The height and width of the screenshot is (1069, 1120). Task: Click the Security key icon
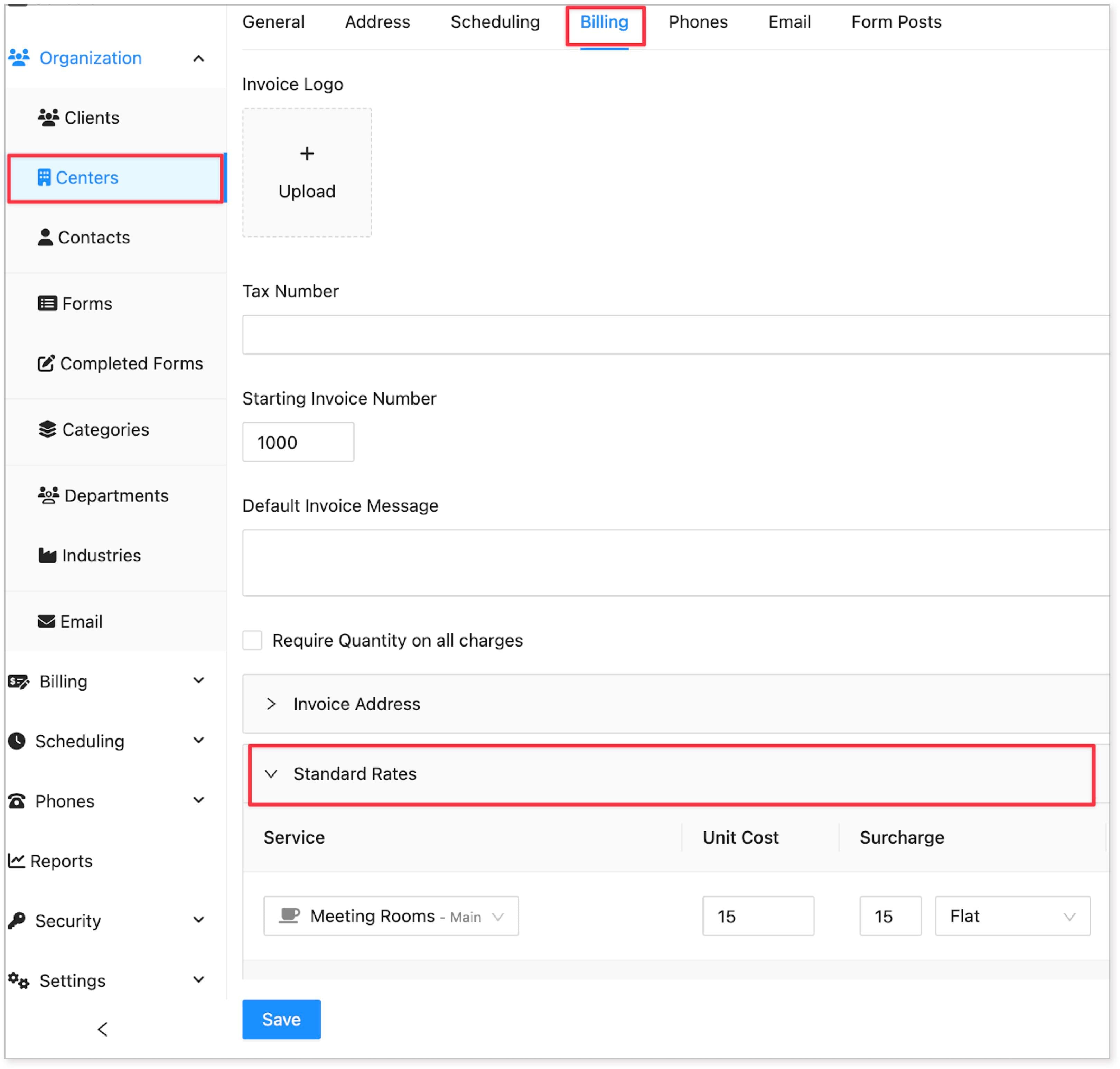pos(17,920)
